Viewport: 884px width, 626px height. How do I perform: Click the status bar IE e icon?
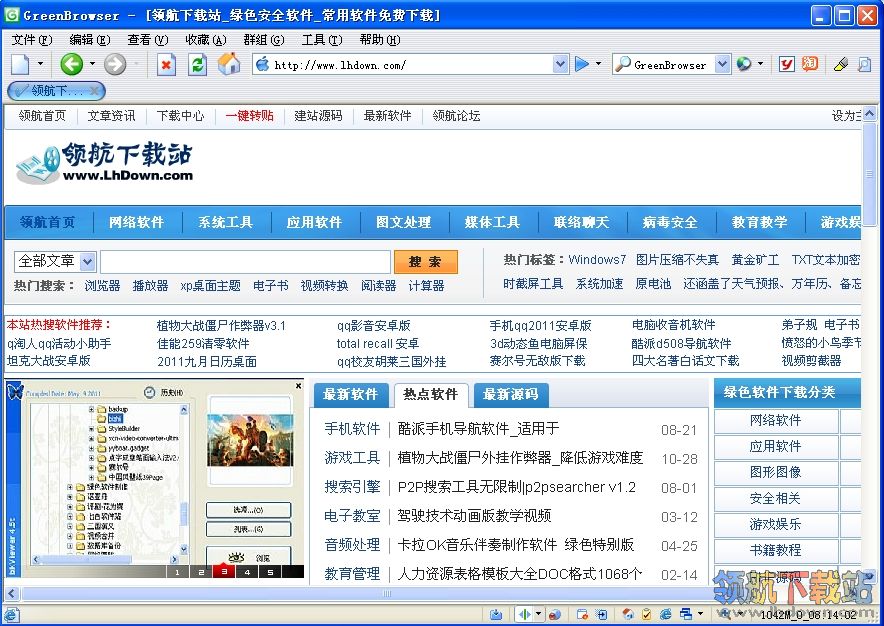[666, 614]
